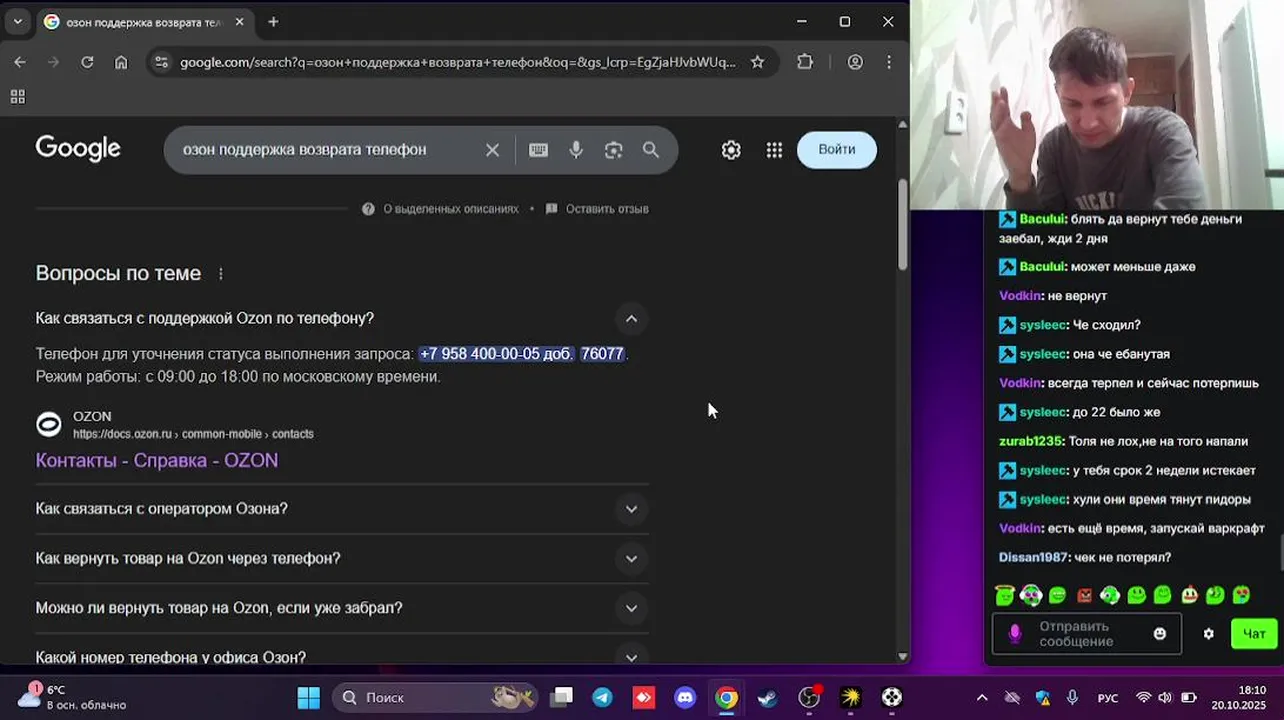Click the page vertical scrollbar thumb
This screenshot has width=1284, height=720.
(903, 225)
